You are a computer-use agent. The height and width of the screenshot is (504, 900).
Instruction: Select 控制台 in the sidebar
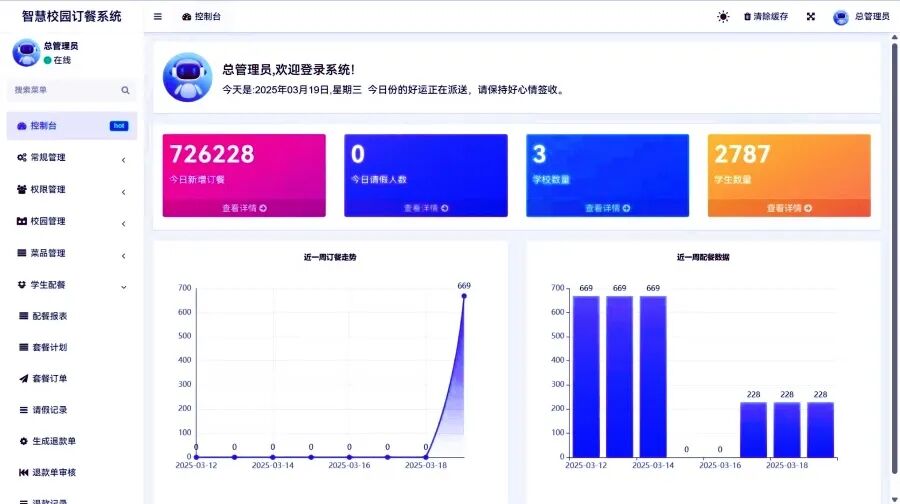tap(72, 126)
